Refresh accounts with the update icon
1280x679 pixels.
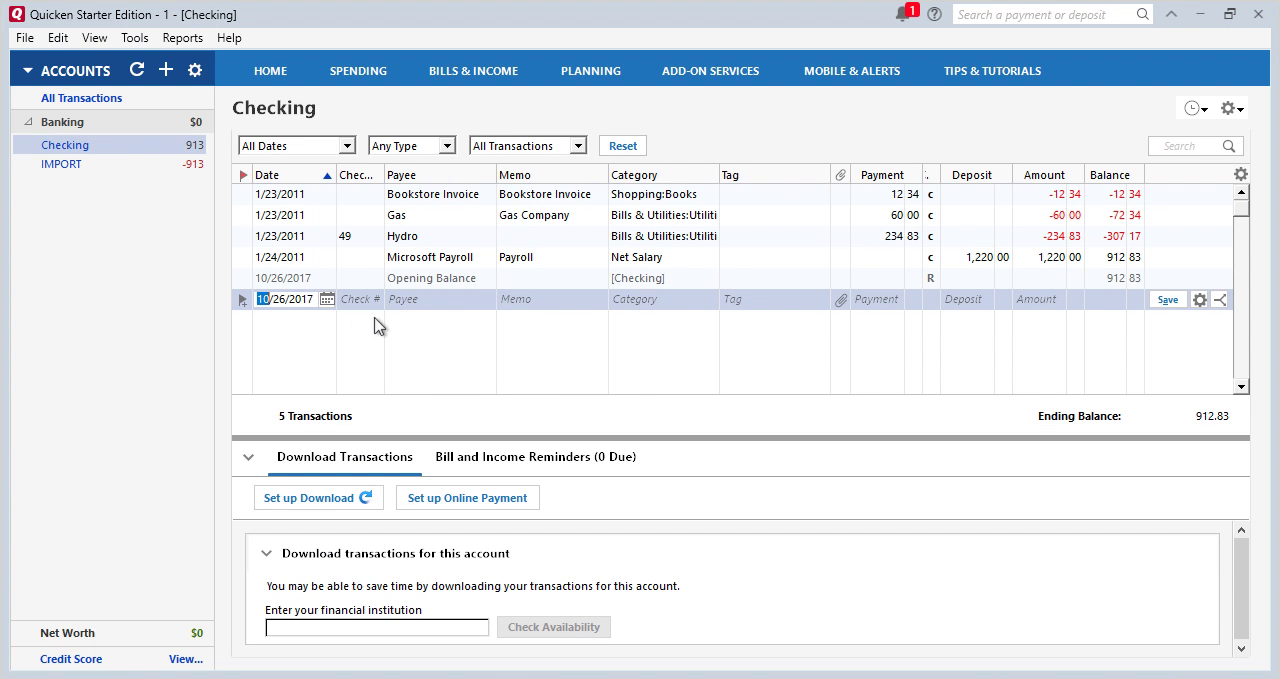137,70
